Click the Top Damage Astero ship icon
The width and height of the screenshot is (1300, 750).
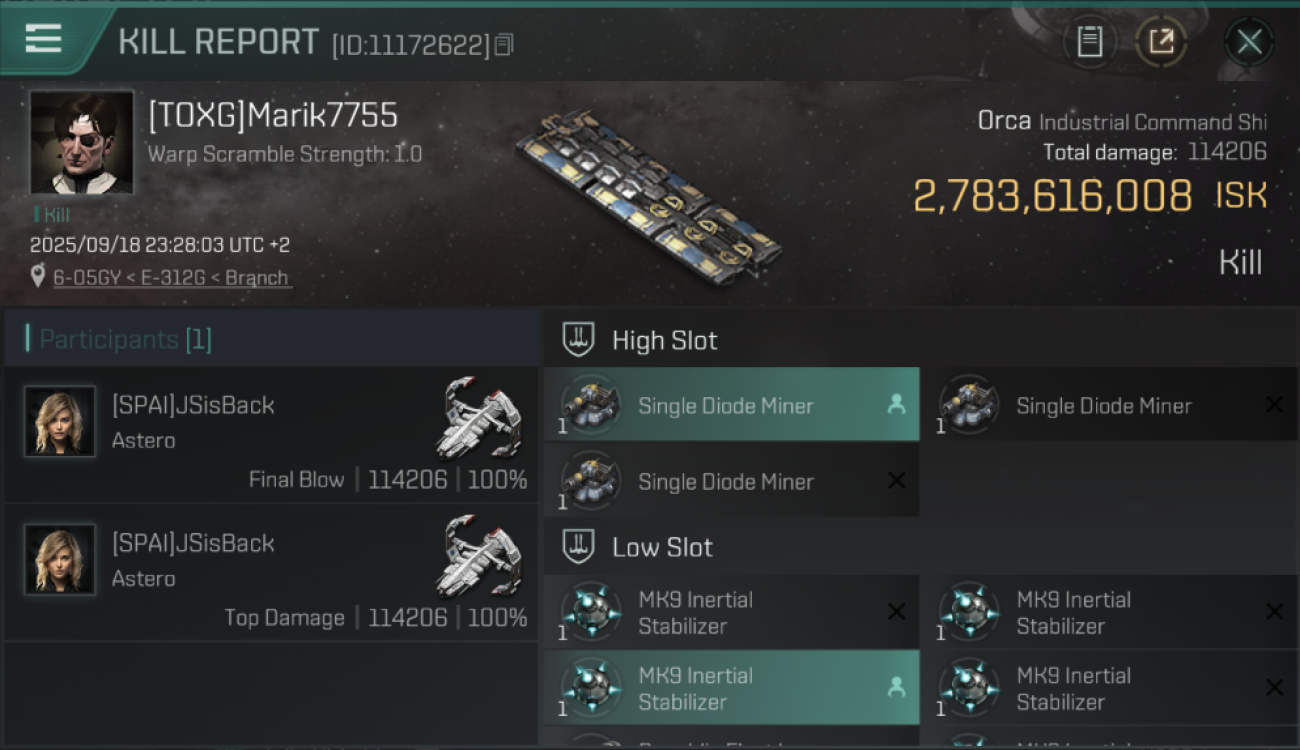pos(480,555)
